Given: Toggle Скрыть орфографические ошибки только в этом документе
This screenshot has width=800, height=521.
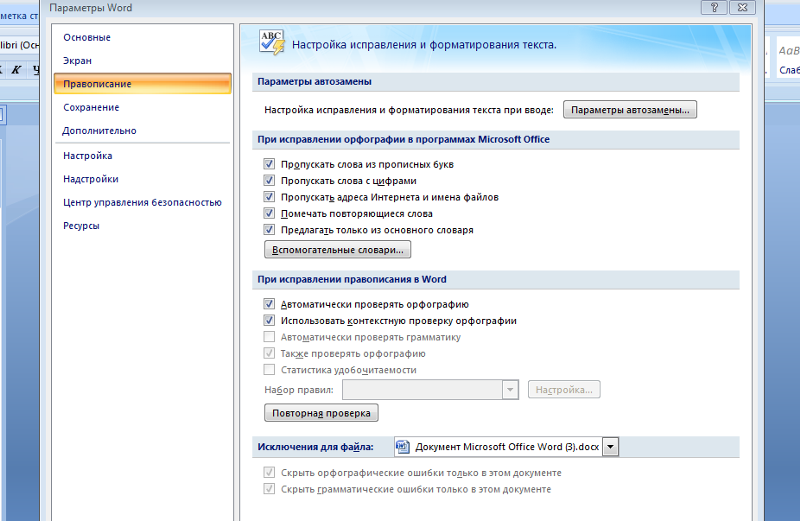Looking at the screenshot, I should pos(269,473).
